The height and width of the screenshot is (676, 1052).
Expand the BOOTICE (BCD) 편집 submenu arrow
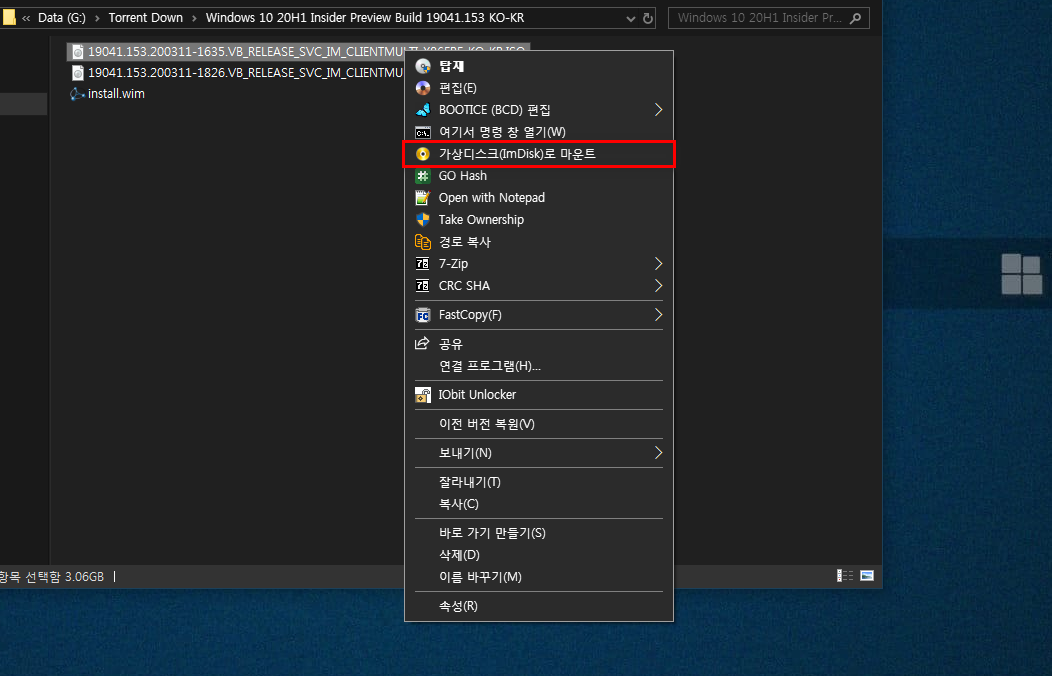coord(658,110)
